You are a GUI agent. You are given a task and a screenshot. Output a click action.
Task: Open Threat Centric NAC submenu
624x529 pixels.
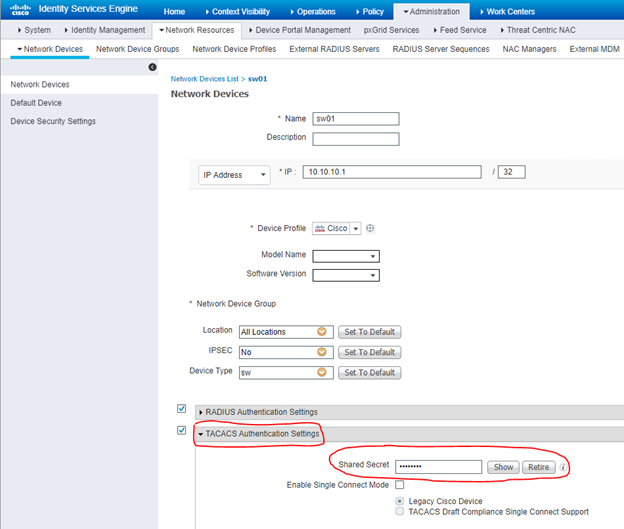click(x=538, y=30)
